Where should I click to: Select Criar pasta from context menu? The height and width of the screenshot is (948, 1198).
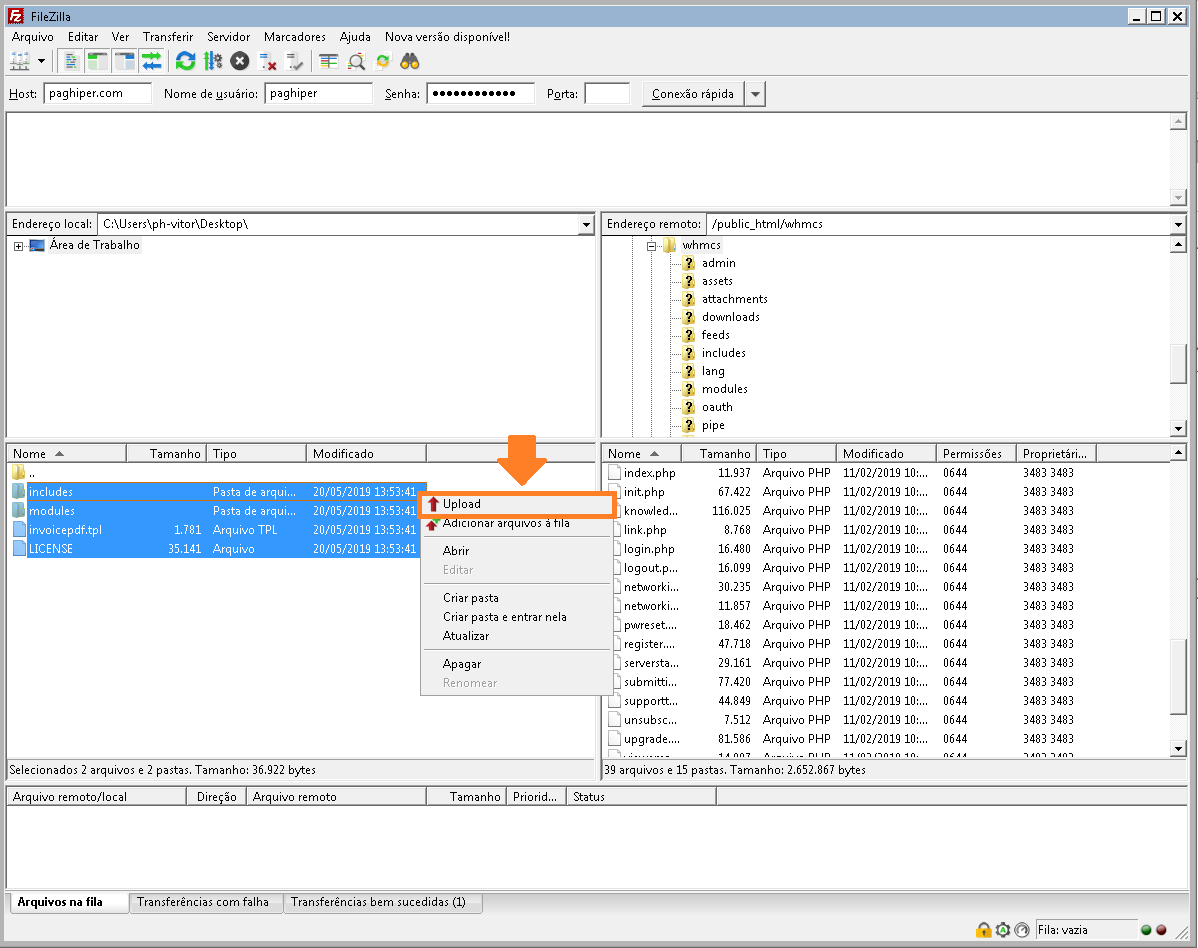pyautogui.click(x=517, y=598)
